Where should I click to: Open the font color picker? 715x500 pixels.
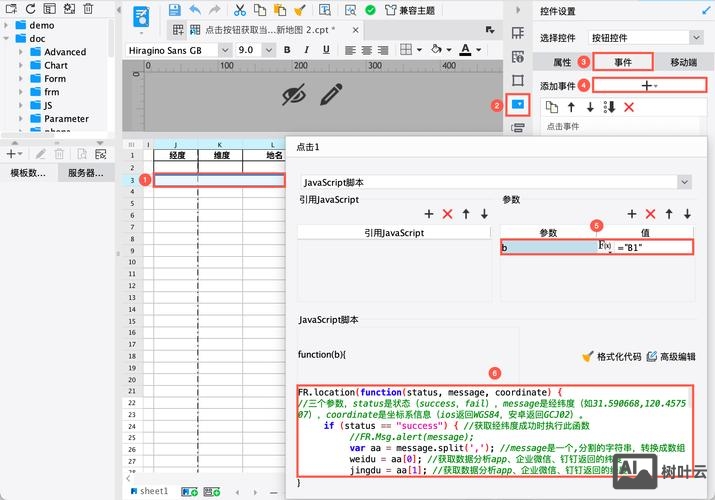[467, 49]
